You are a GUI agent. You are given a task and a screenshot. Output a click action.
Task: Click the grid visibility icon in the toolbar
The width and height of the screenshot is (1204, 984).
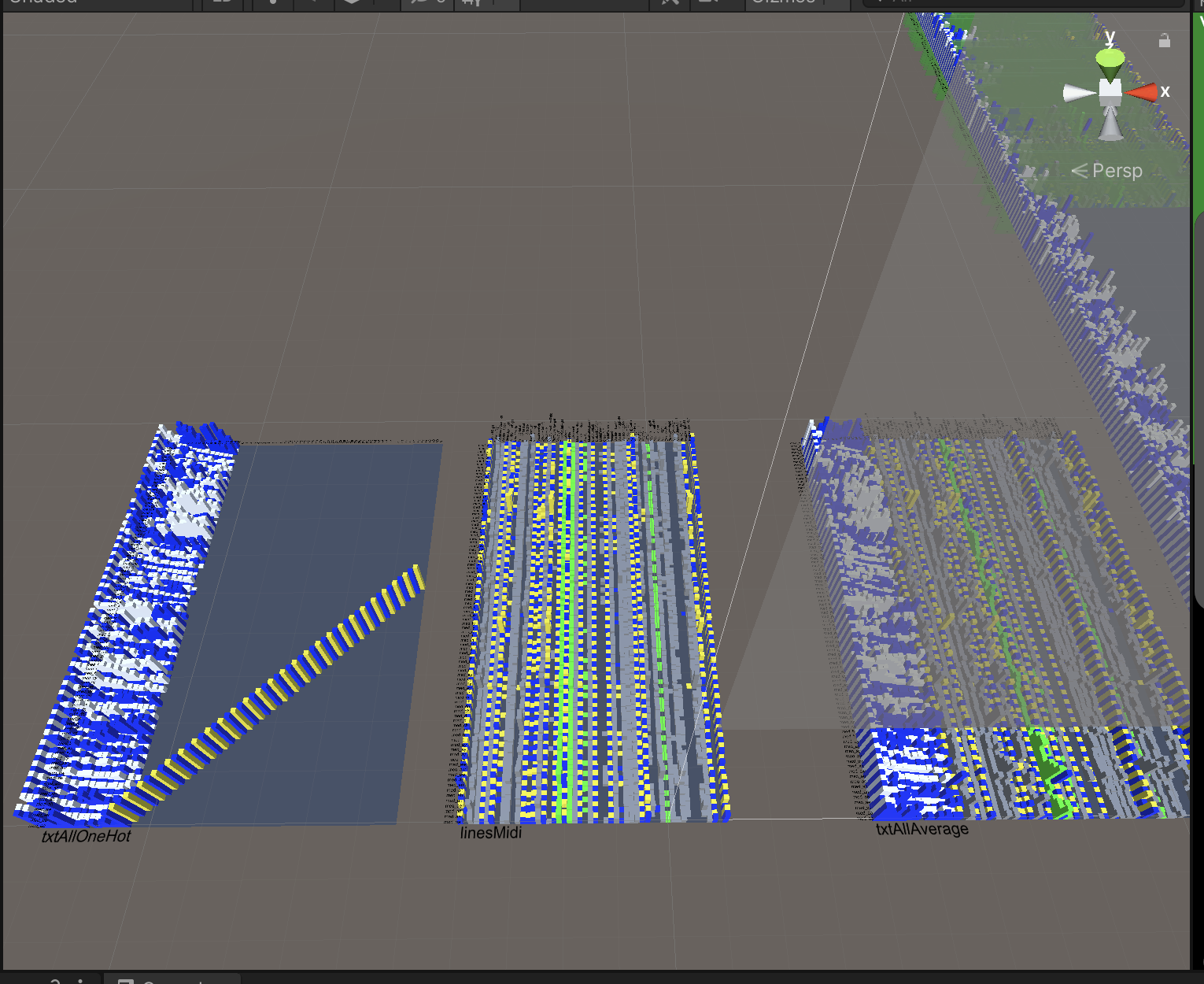click(471, 2)
